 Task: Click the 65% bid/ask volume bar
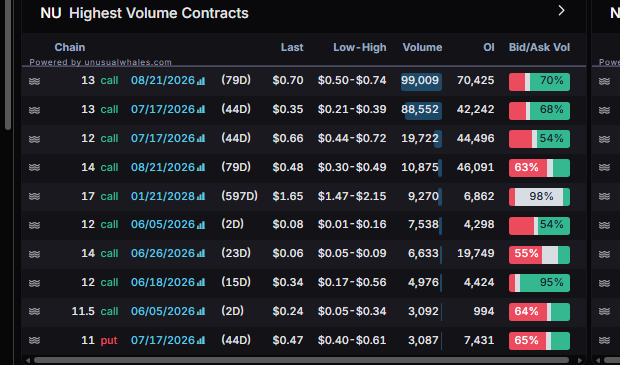[x=539, y=341]
